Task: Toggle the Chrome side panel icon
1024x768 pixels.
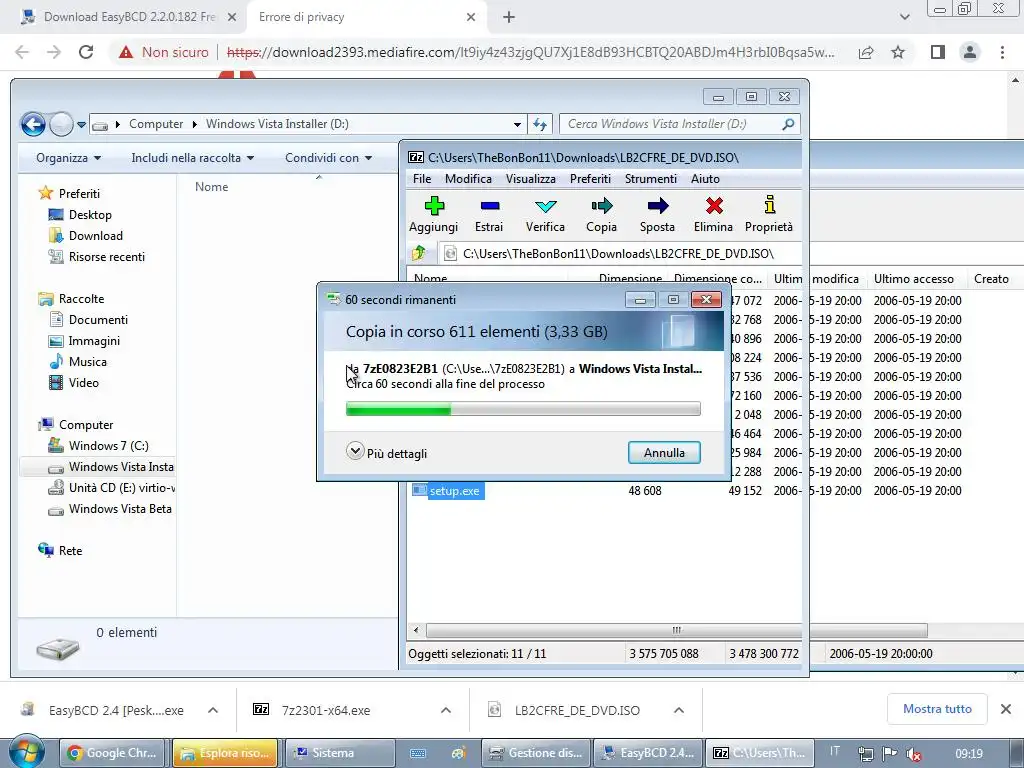Action: pos(938,52)
